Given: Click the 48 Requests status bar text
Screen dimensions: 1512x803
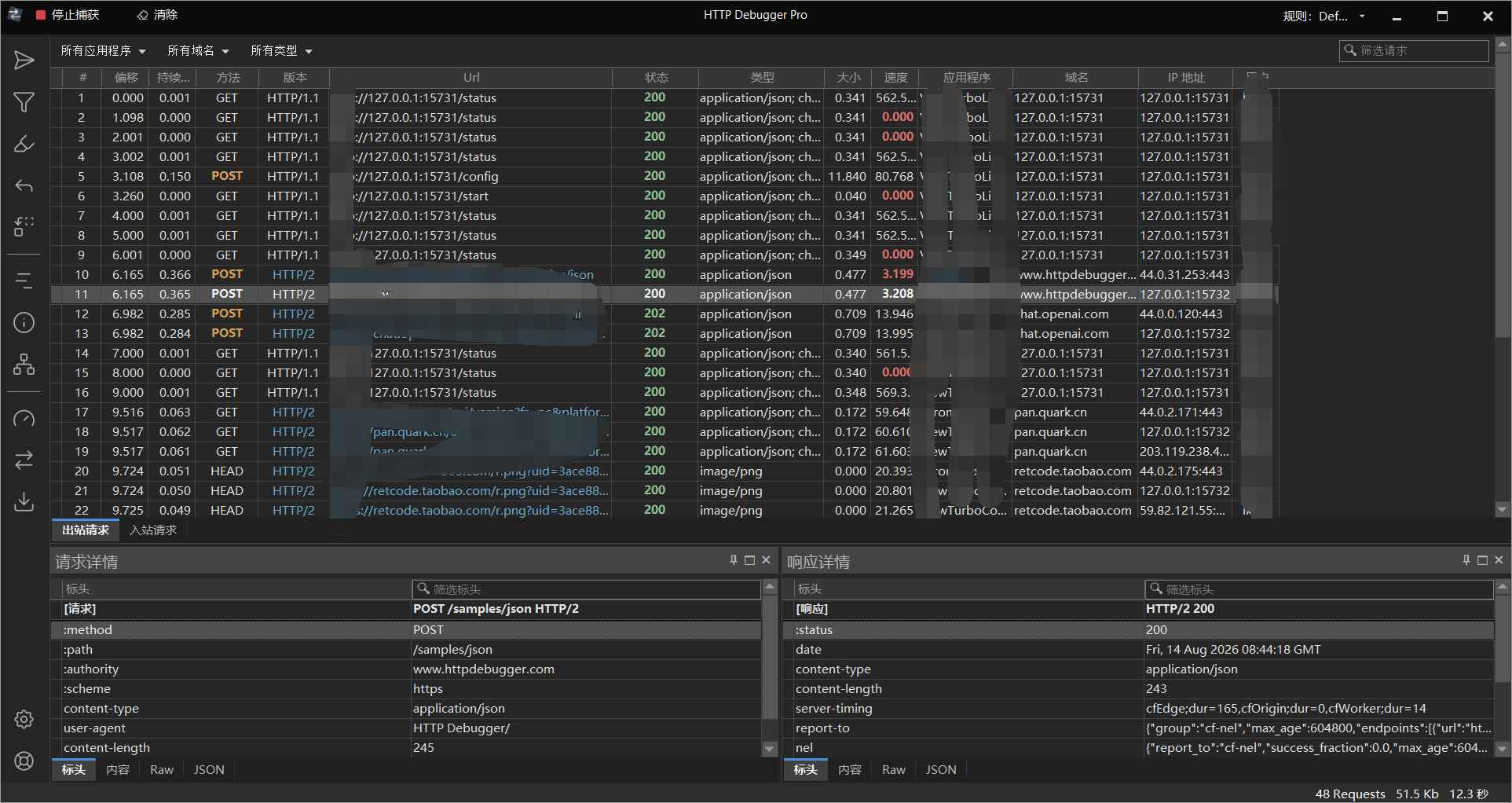Looking at the screenshot, I should click(x=1350, y=794).
